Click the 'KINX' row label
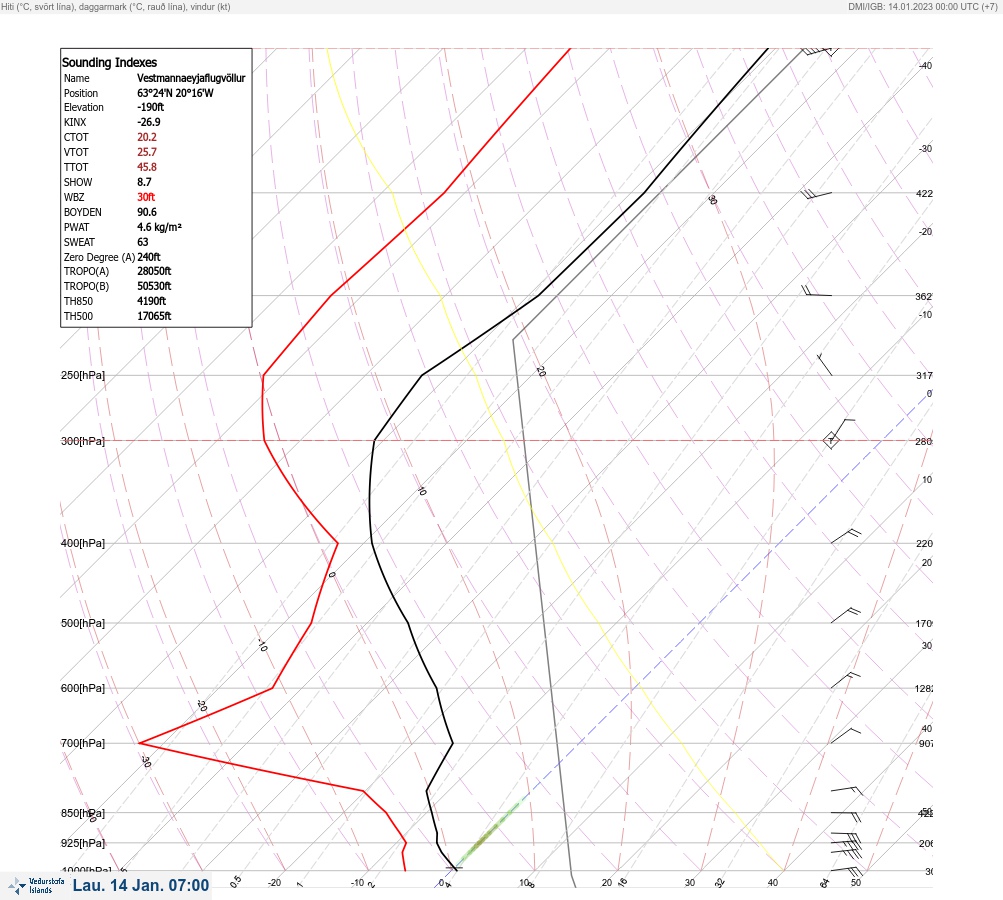1003x900 pixels. [75, 122]
